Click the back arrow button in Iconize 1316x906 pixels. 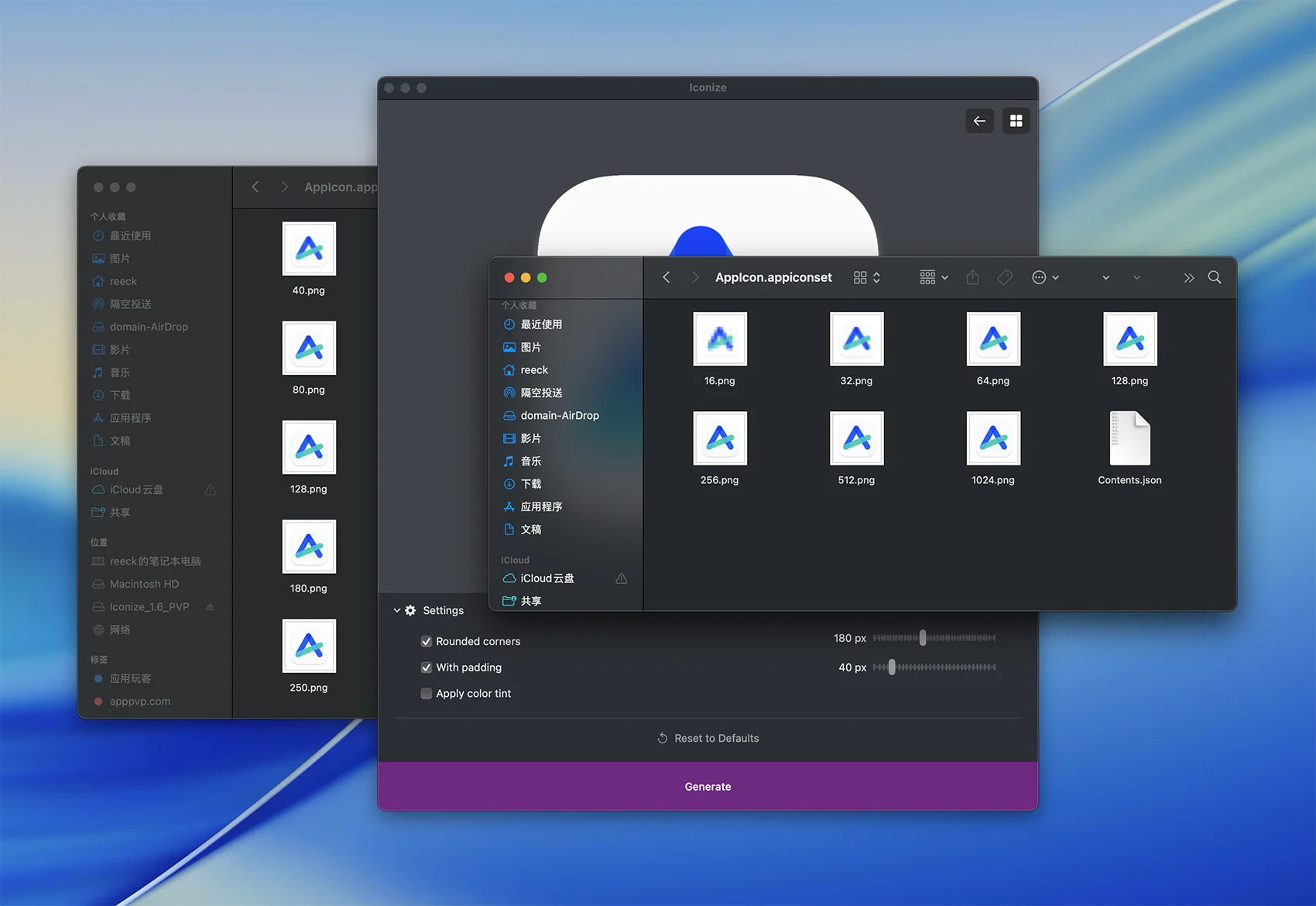pyautogui.click(x=979, y=121)
